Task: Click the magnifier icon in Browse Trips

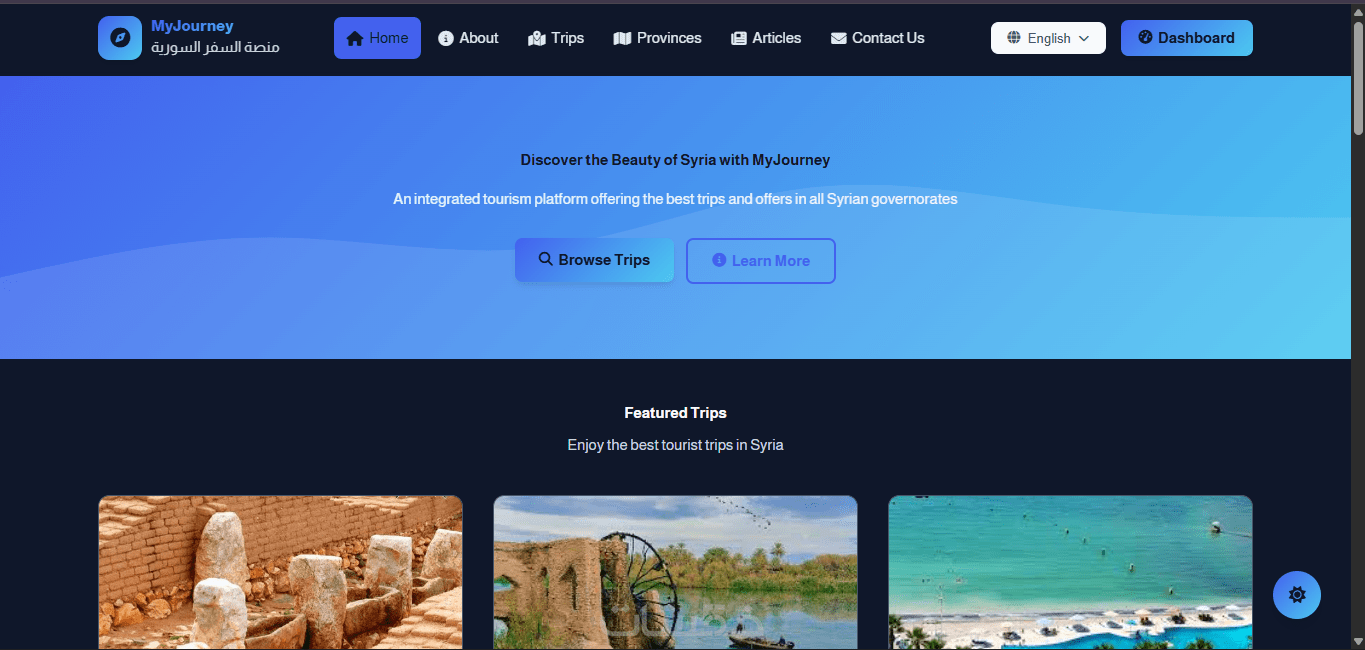Action: pos(545,259)
